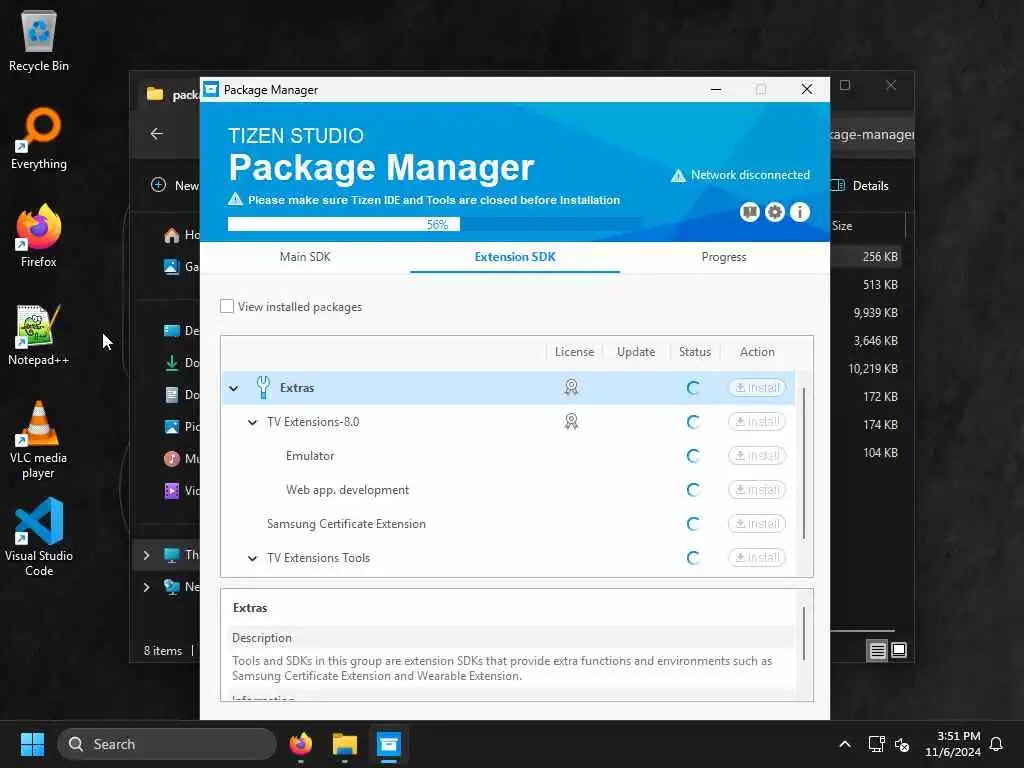The width and height of the screenshot is (1024, 768).
Task: Click install button for TV Extensions-8.0
Action: point(757,421)
